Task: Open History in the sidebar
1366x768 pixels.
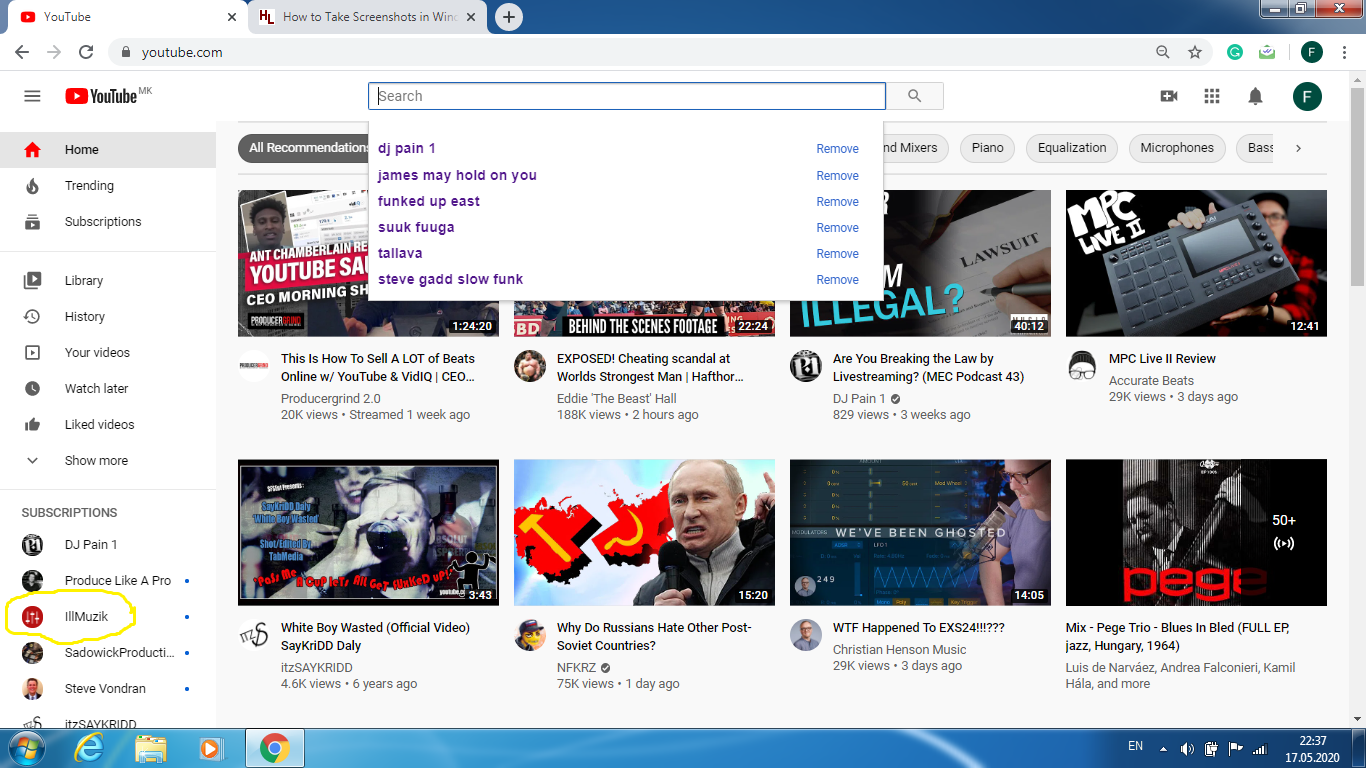Action: [108, 316]
